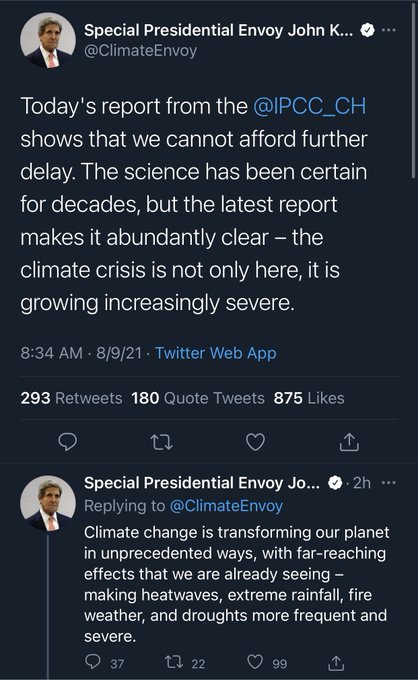Image resolution: width=418 pixels, height=680 pixels.
Task: Click the verified badge beside the main author name
Action: pos(368,30)
